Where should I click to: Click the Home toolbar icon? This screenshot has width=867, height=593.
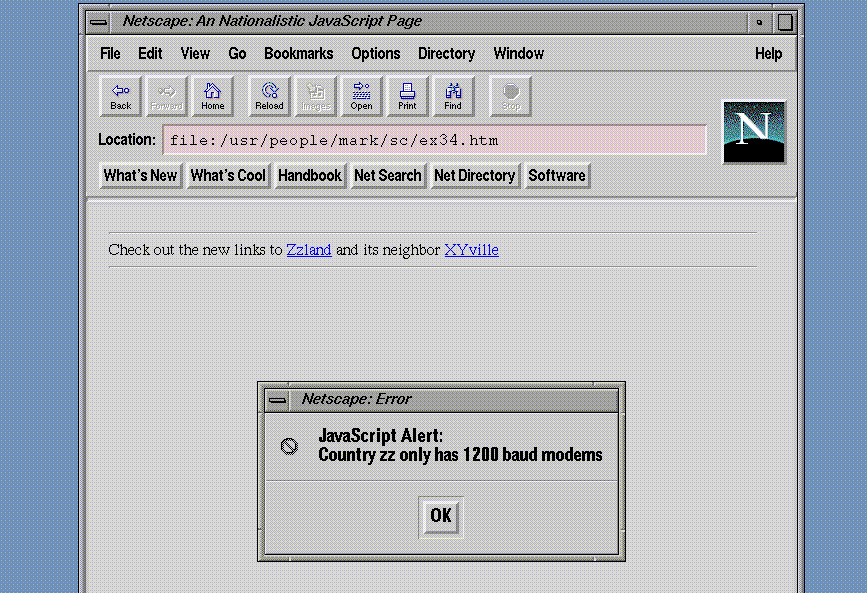pyautogui.click(x=213, y=96)
